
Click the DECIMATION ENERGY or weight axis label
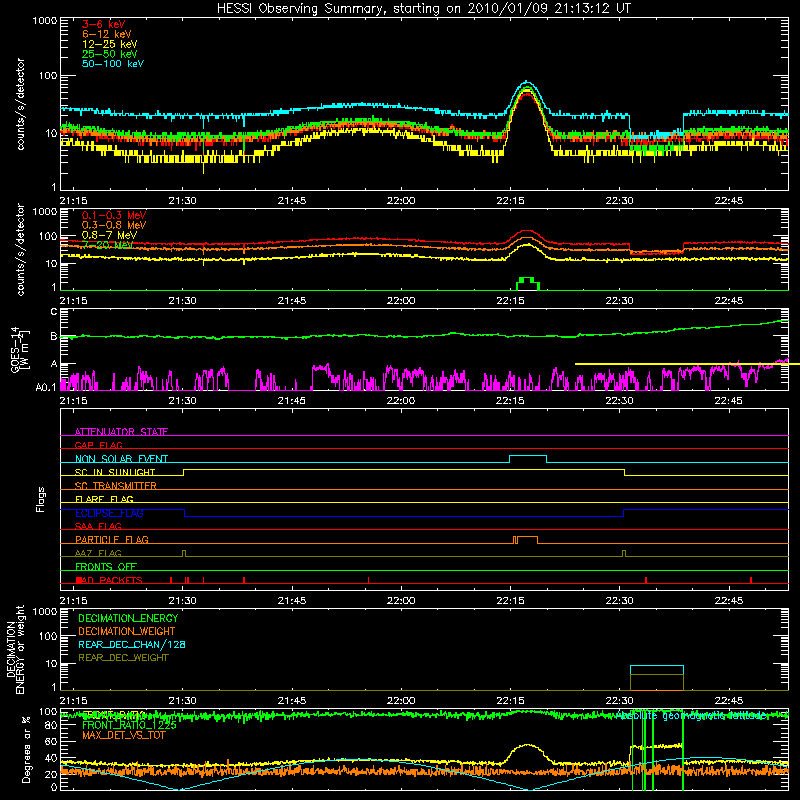(15, 649)
